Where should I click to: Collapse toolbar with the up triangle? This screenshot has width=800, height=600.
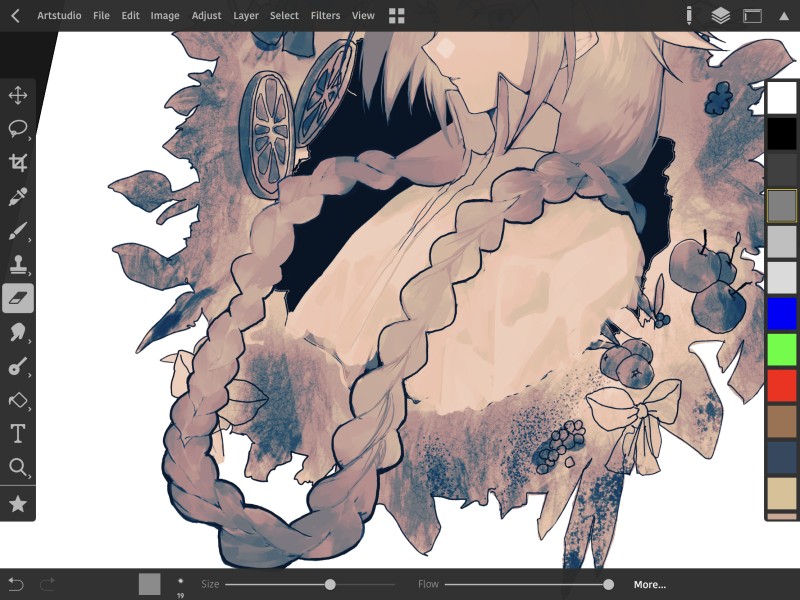784,16
